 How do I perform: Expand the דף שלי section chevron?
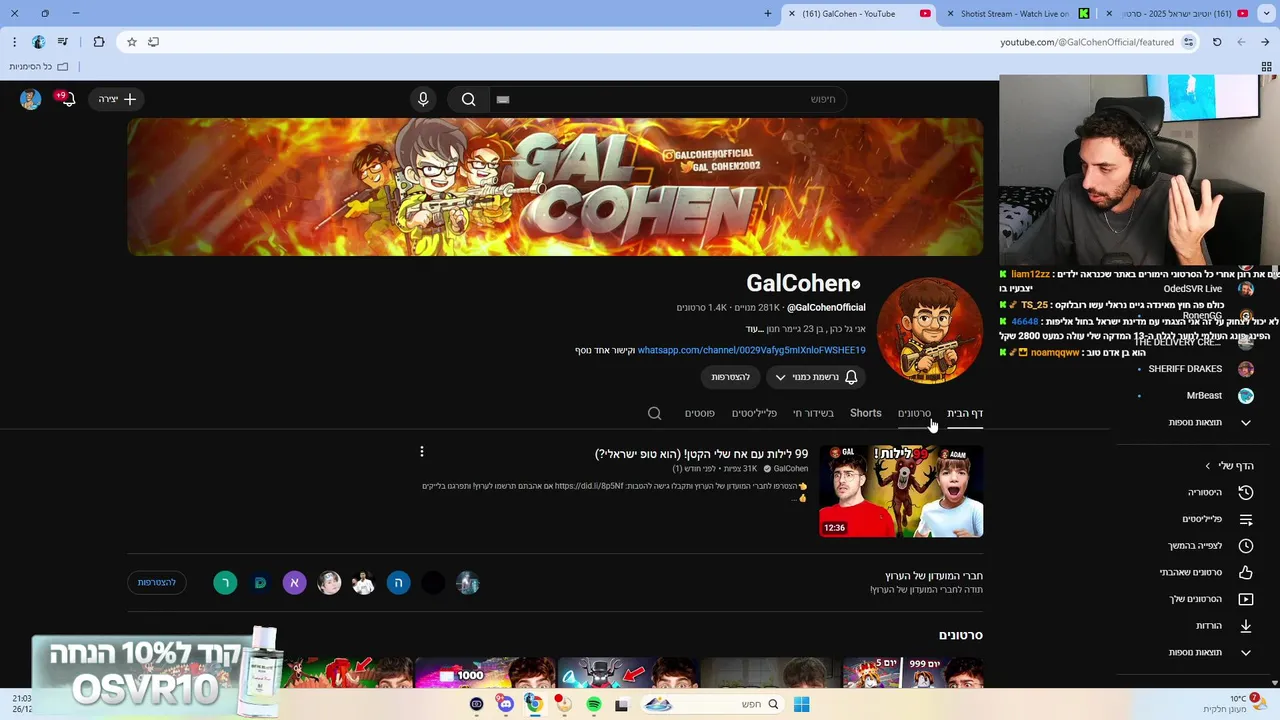tap(1207, 466)
